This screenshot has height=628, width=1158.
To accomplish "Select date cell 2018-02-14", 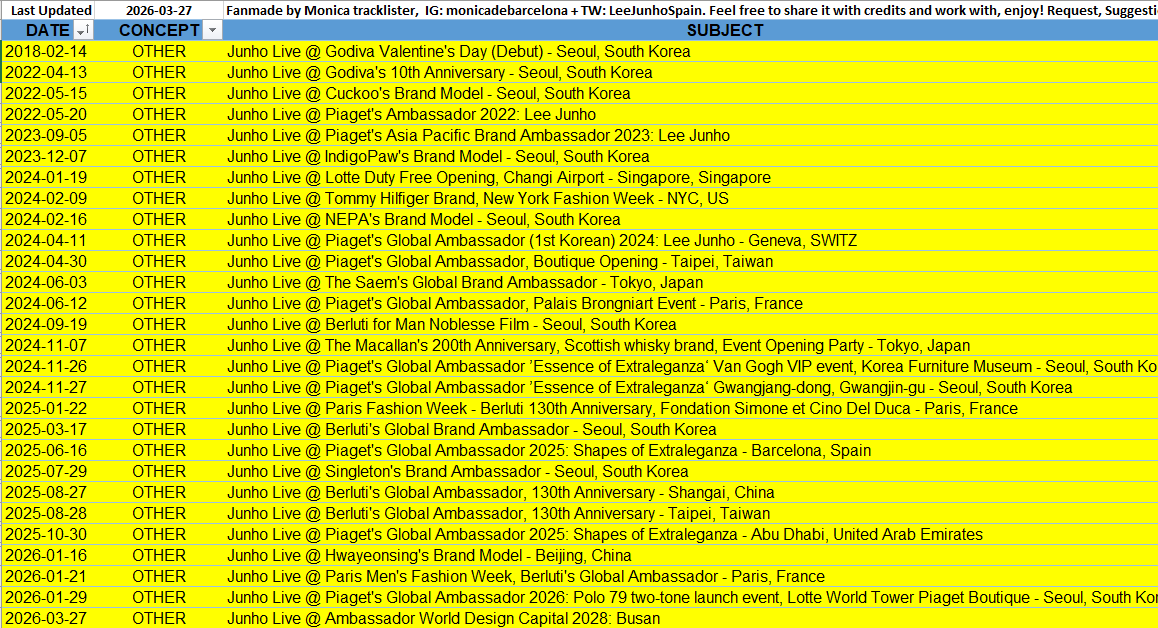I will tap(48, 52).
